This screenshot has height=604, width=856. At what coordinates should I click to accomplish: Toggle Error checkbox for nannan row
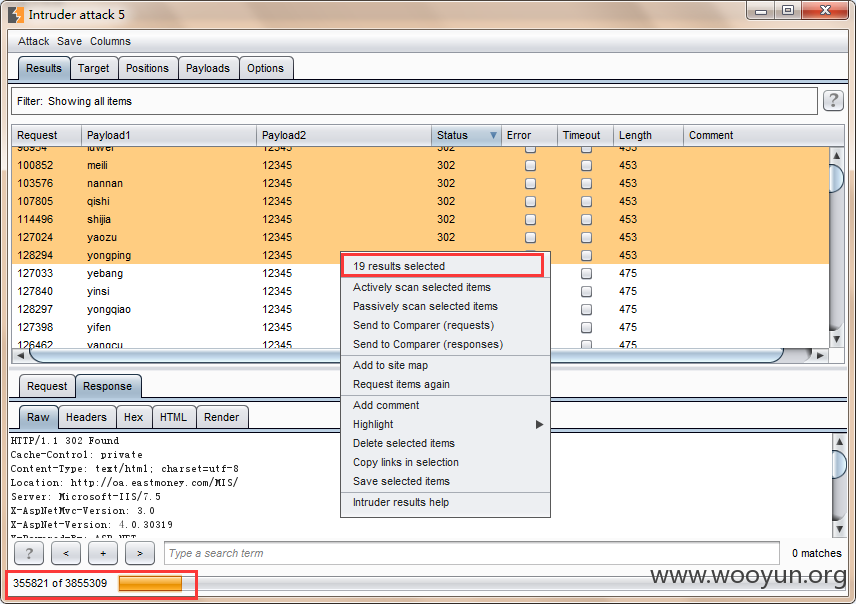pyautogui.click(x=530, y=183)
